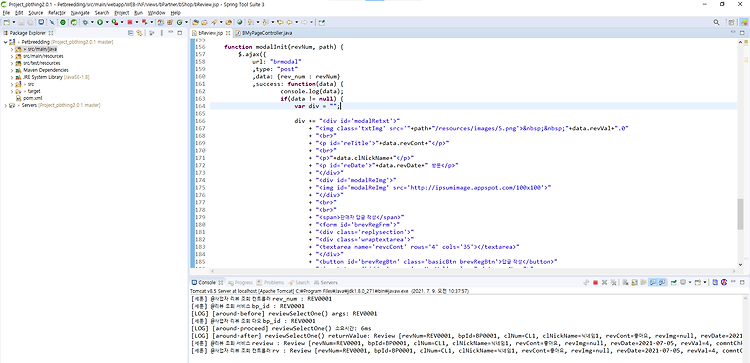Viewport: 750px width, 363px height.
Task: Toggle console Word Wrap icon
Action: click(643, 283)
